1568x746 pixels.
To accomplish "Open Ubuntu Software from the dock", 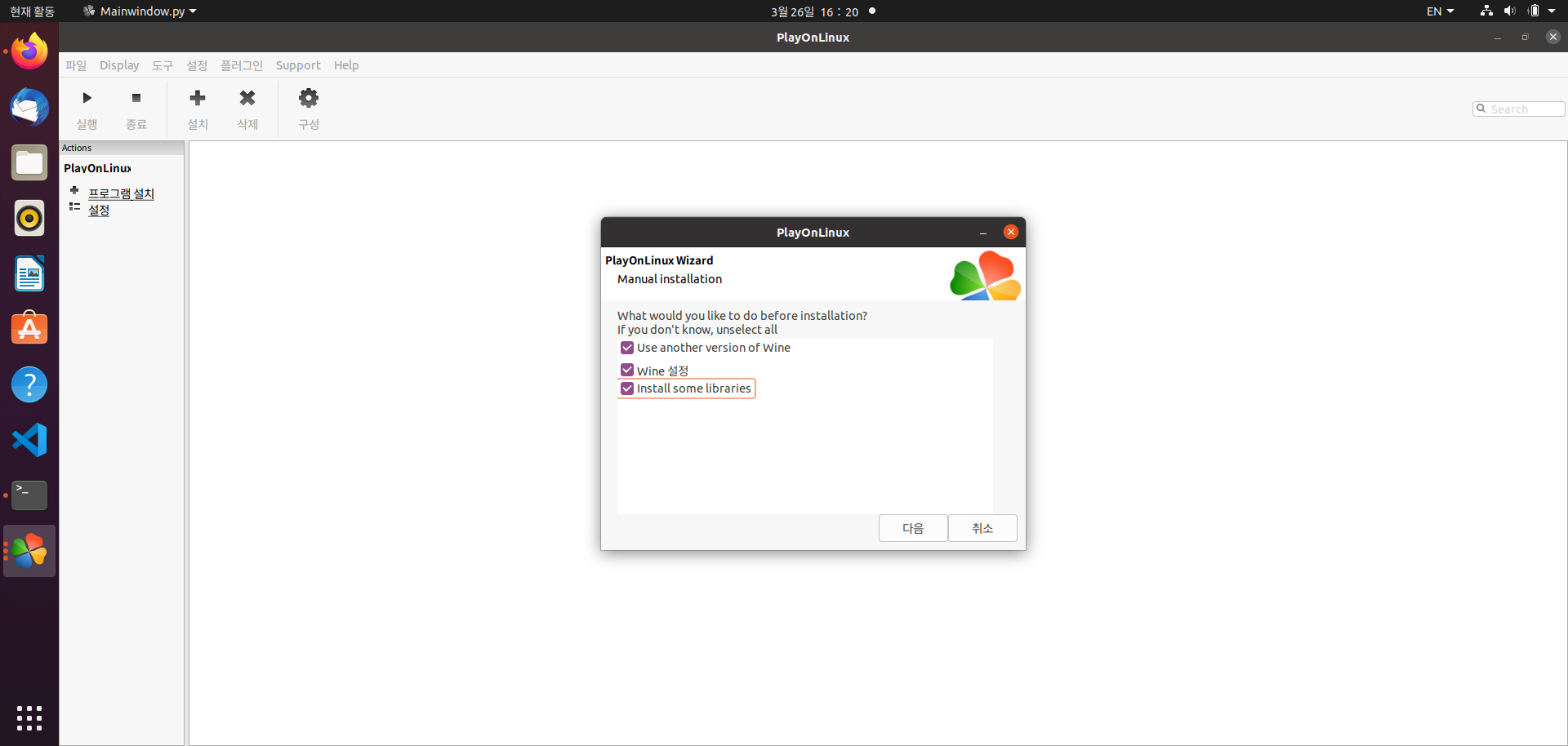I will [29, 329].
